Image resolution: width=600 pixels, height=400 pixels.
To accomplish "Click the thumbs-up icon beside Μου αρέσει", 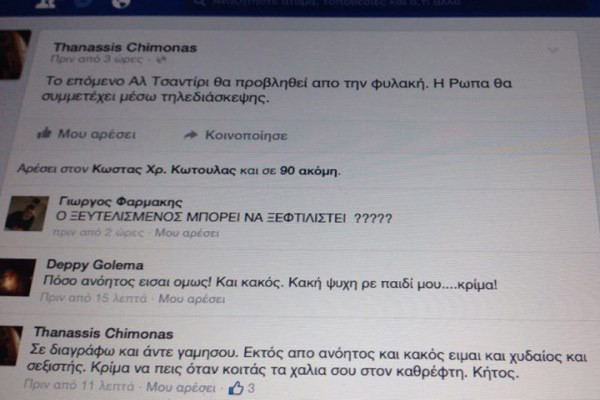I will click(x=44, y=133).
